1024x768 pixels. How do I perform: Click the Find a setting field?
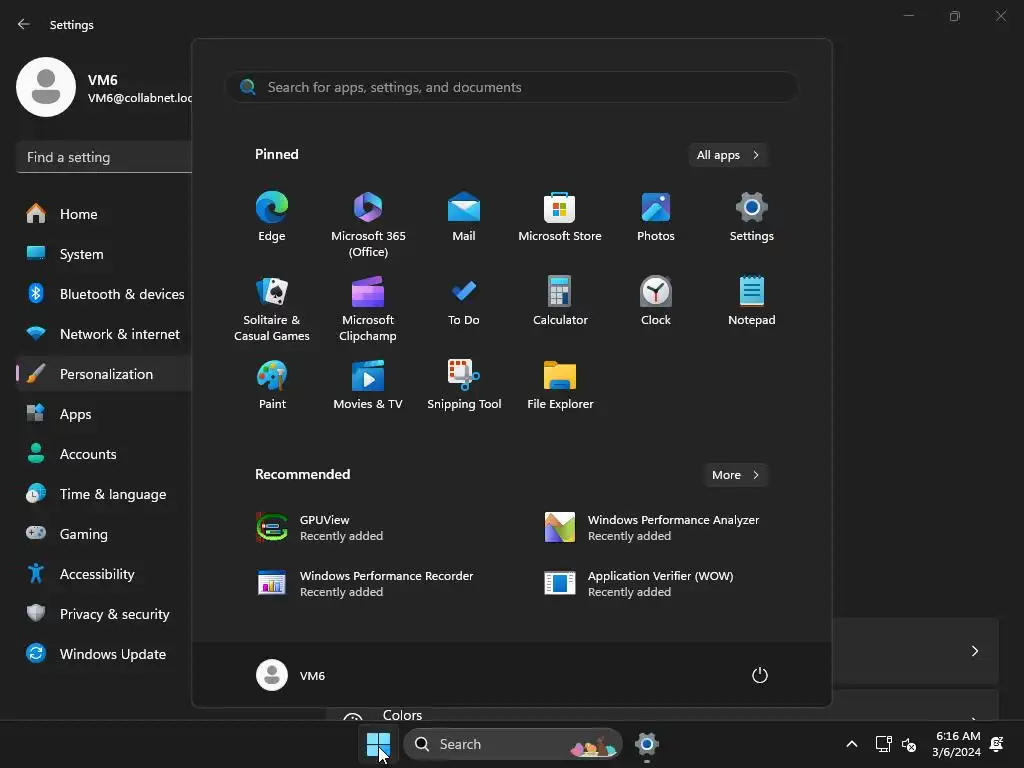click(x=104, y=157)
